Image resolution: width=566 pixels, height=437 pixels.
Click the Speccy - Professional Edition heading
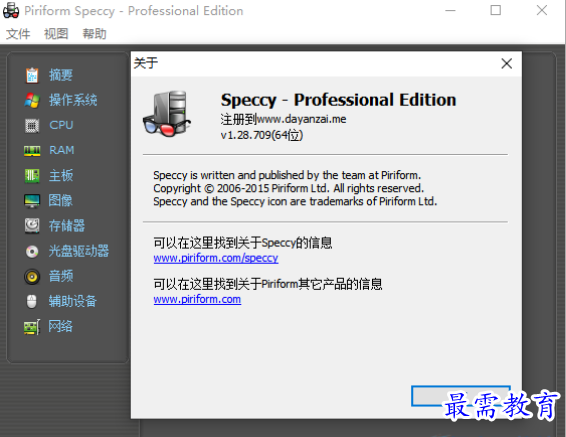coord(339,100)
